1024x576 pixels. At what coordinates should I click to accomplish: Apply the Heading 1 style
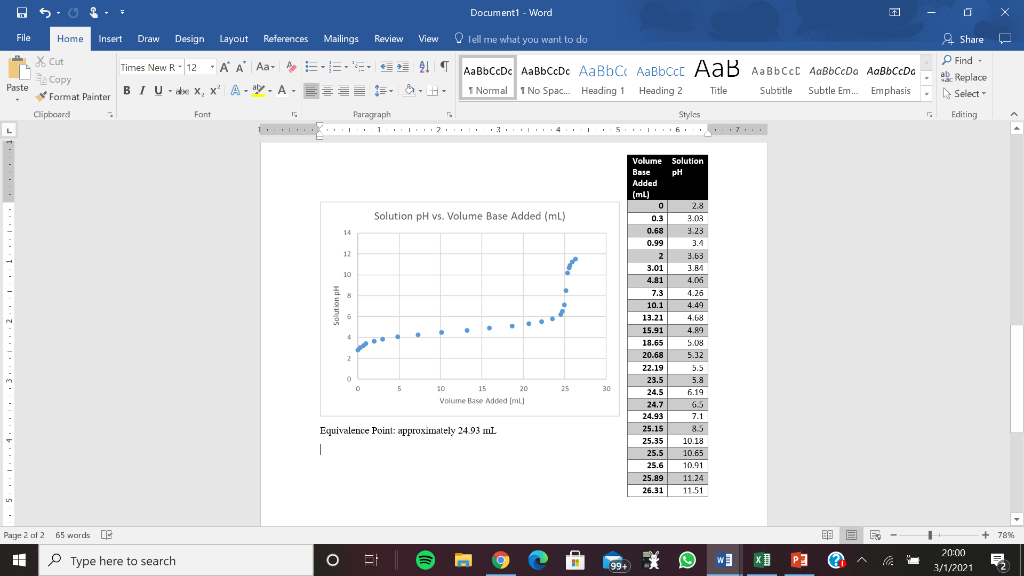602,78
